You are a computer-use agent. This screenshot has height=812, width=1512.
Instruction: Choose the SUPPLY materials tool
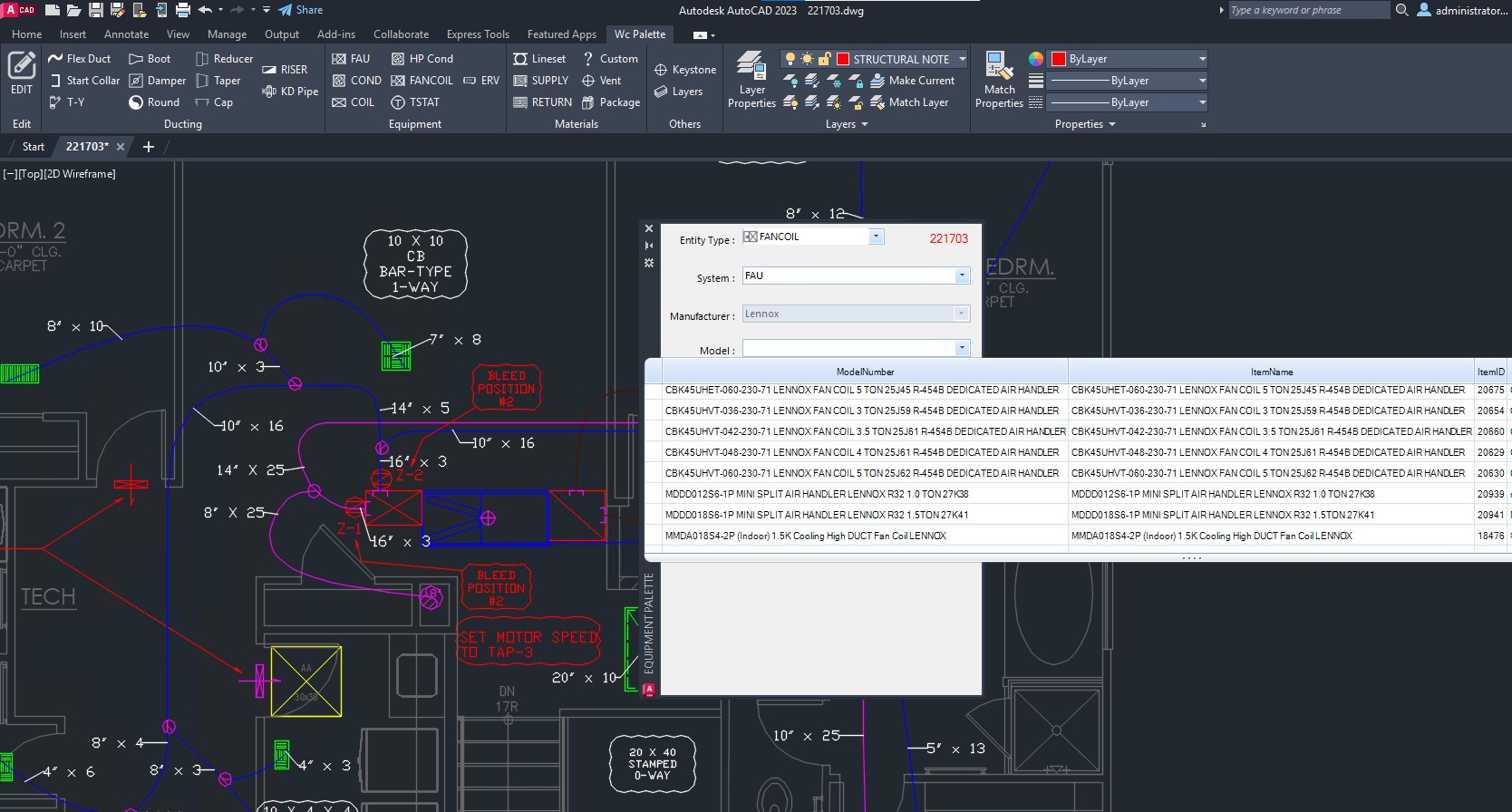click(540, 81)
